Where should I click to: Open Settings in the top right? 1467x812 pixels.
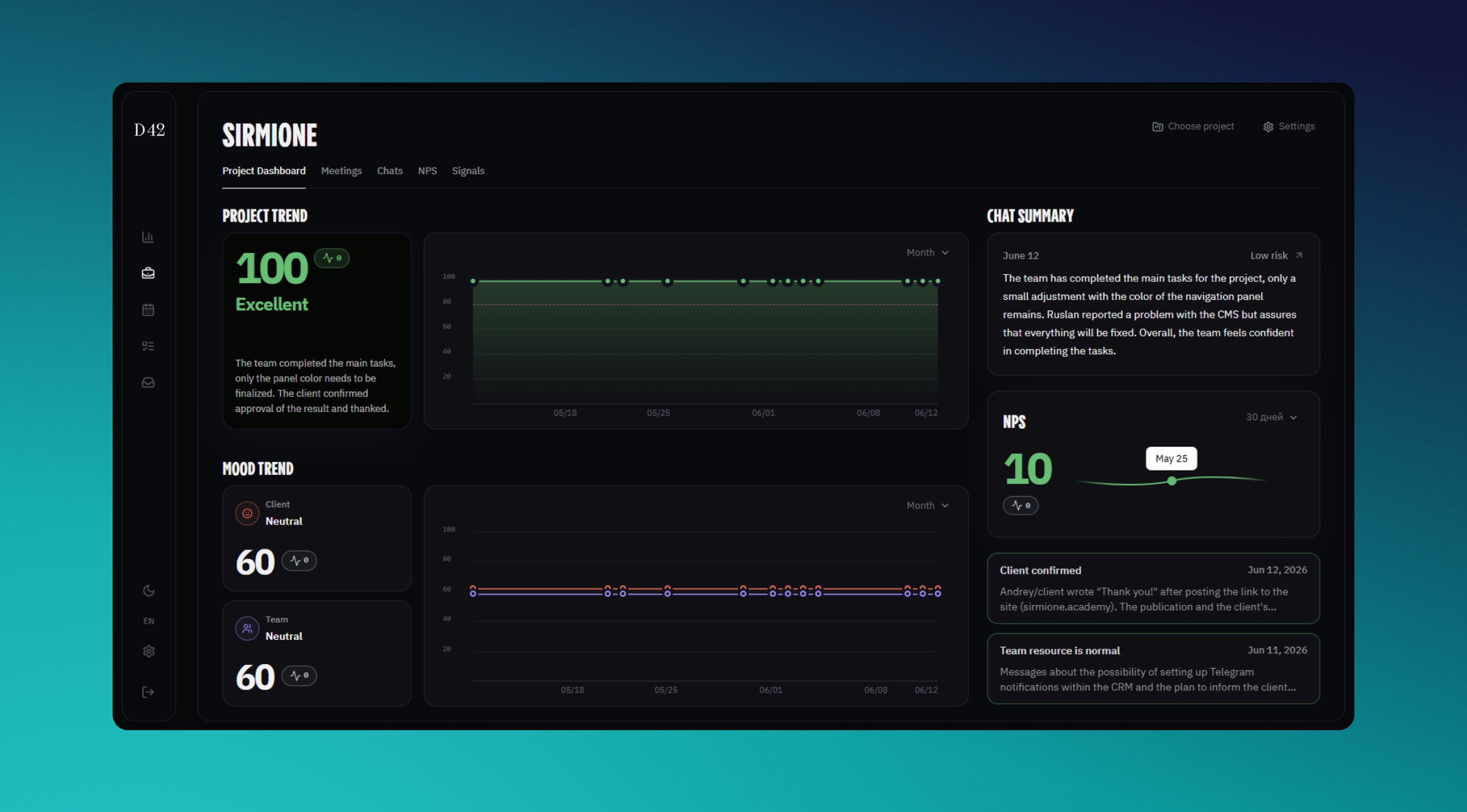pyautogui.click(x=1288, y=126)
